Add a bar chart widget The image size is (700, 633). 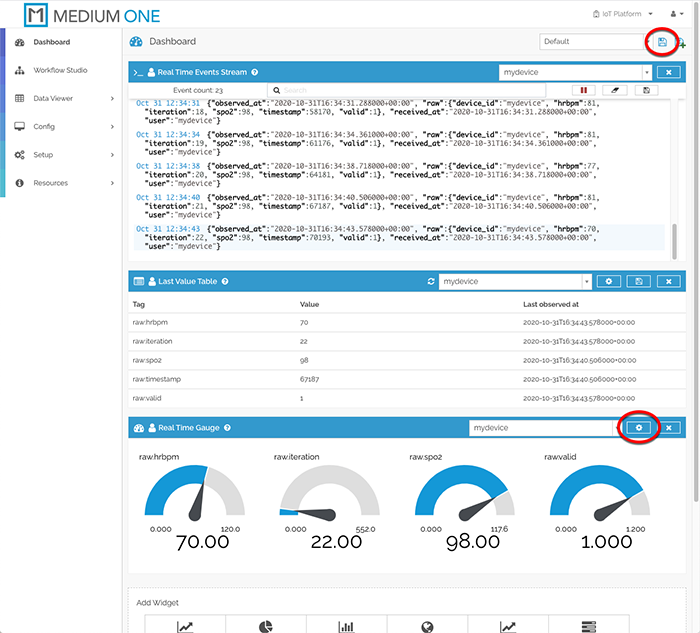pos(347,626)
